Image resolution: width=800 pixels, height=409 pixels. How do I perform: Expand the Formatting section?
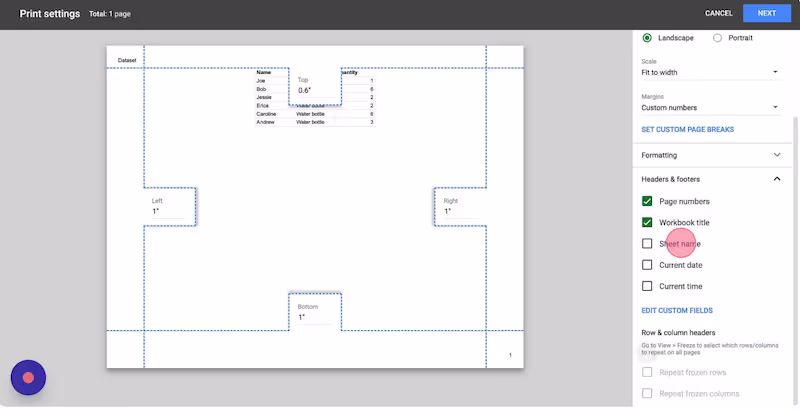[x=711, y=155]
